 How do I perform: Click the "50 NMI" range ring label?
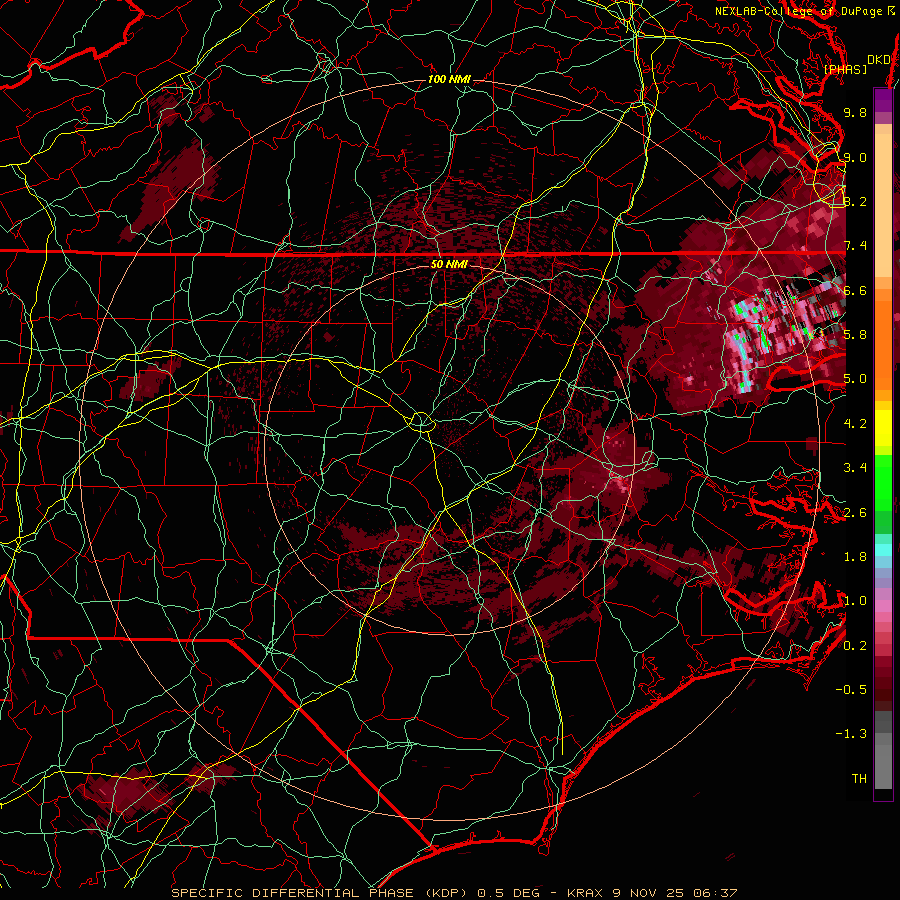449,264
